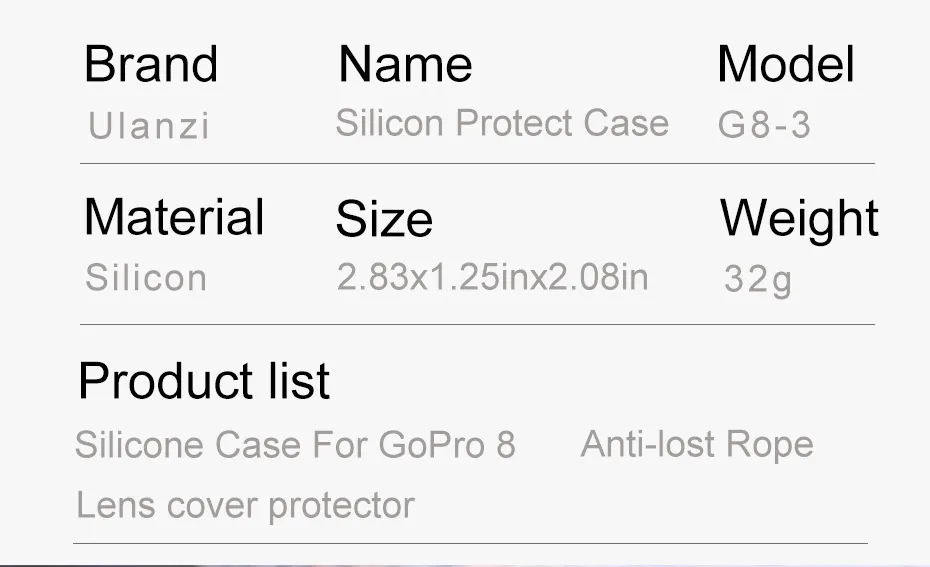Click the Weight heading

(799, 218)
